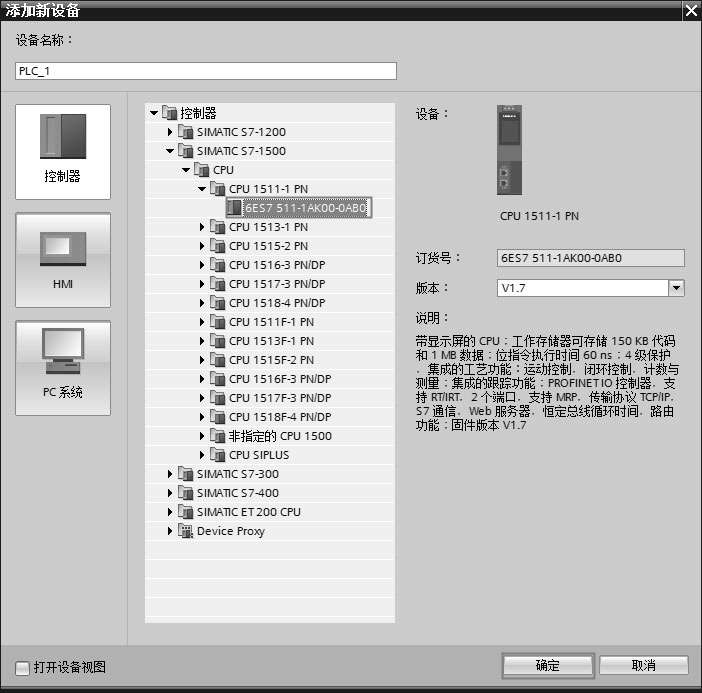Select the HMI device category
702x693 pixels.
click(x=63, y=260)
